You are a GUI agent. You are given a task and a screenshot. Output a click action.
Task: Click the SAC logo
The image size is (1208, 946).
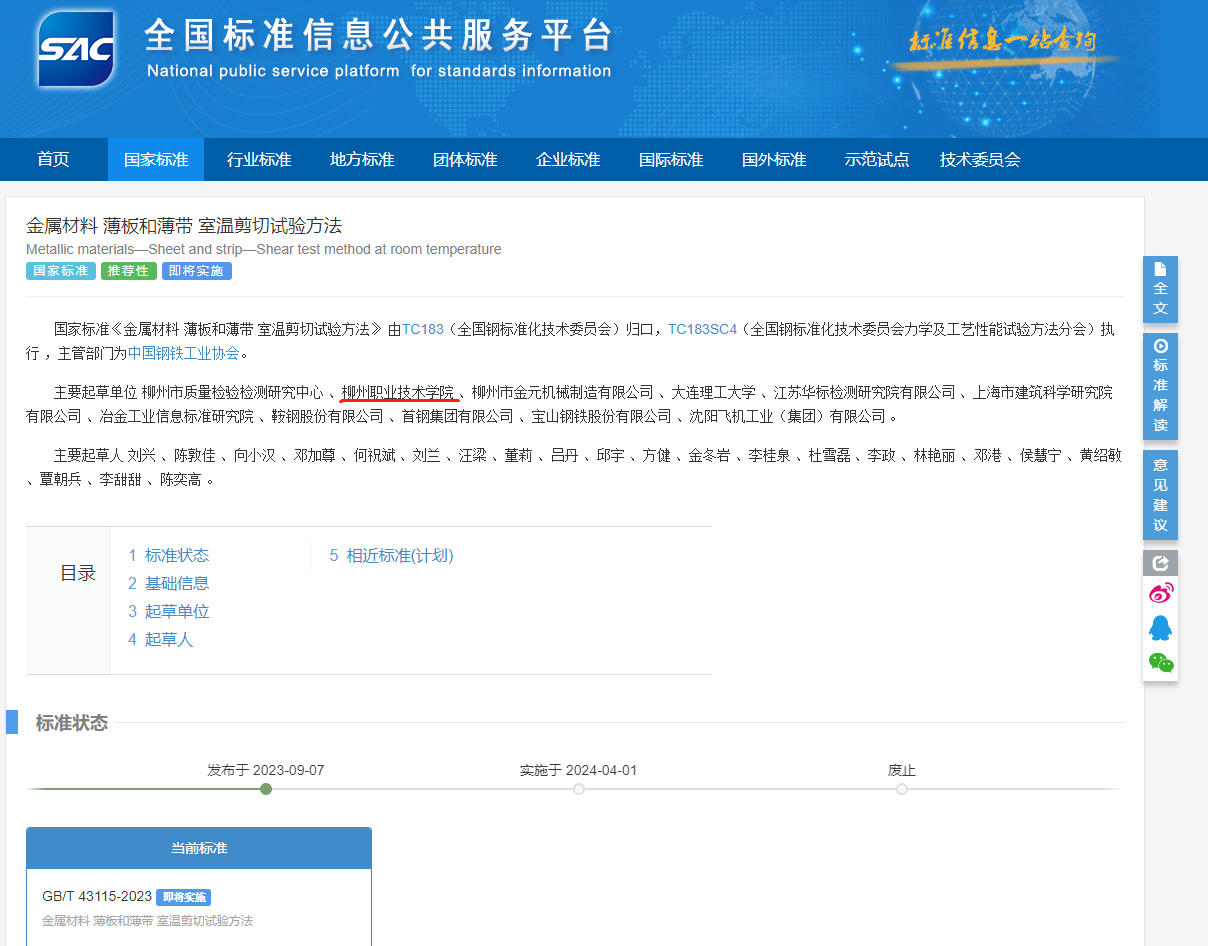[76, 49]
